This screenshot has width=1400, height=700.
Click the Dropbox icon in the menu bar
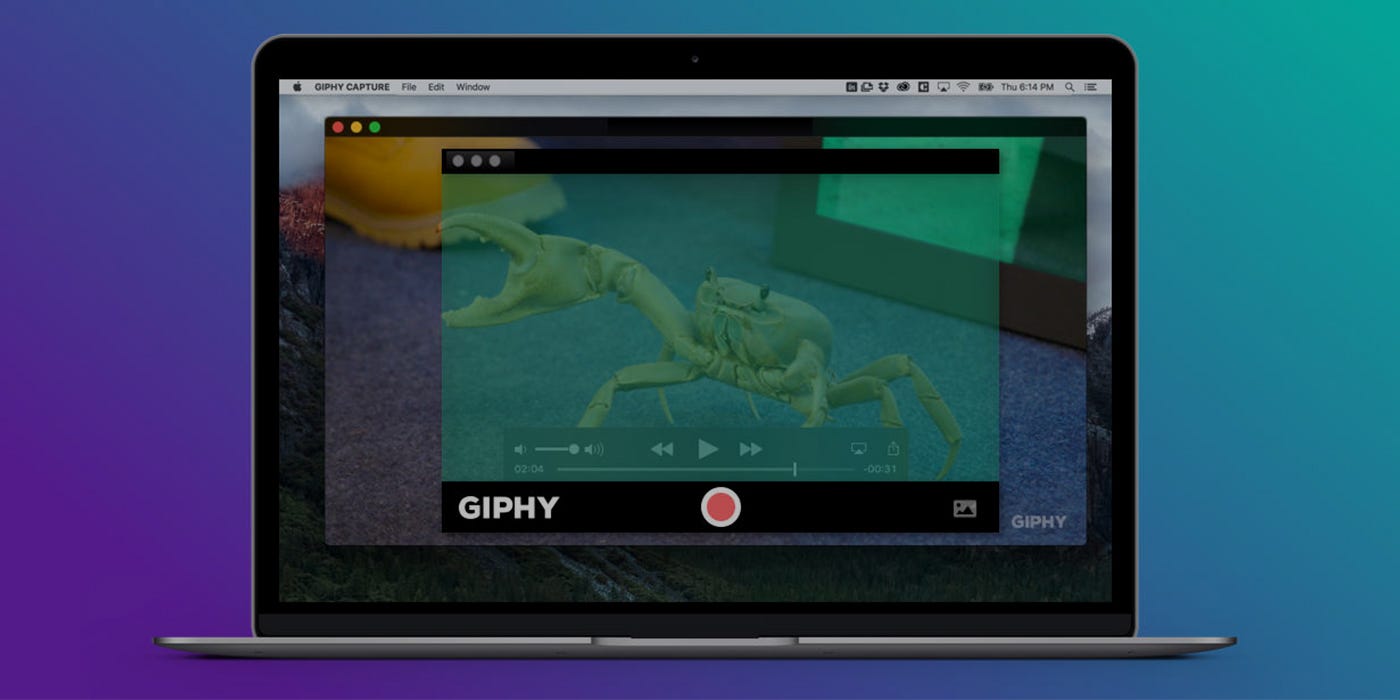point(883,87)
